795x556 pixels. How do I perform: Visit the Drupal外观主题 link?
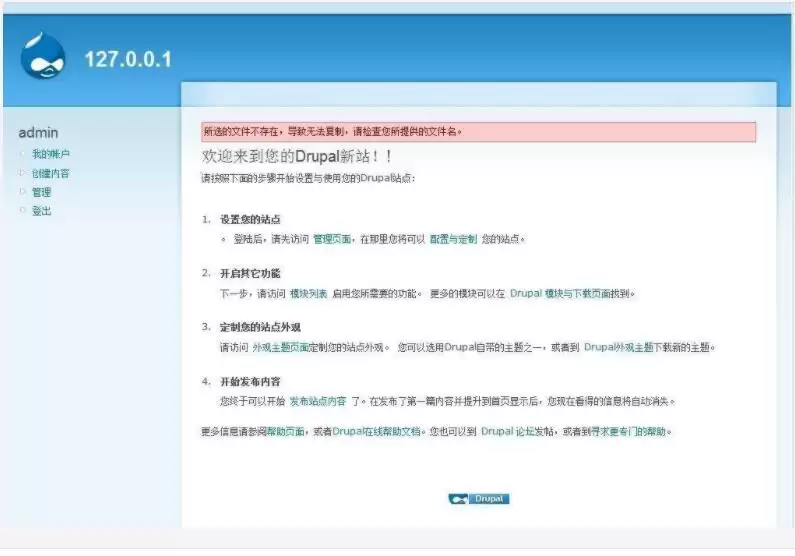click(x=619, y=347)
